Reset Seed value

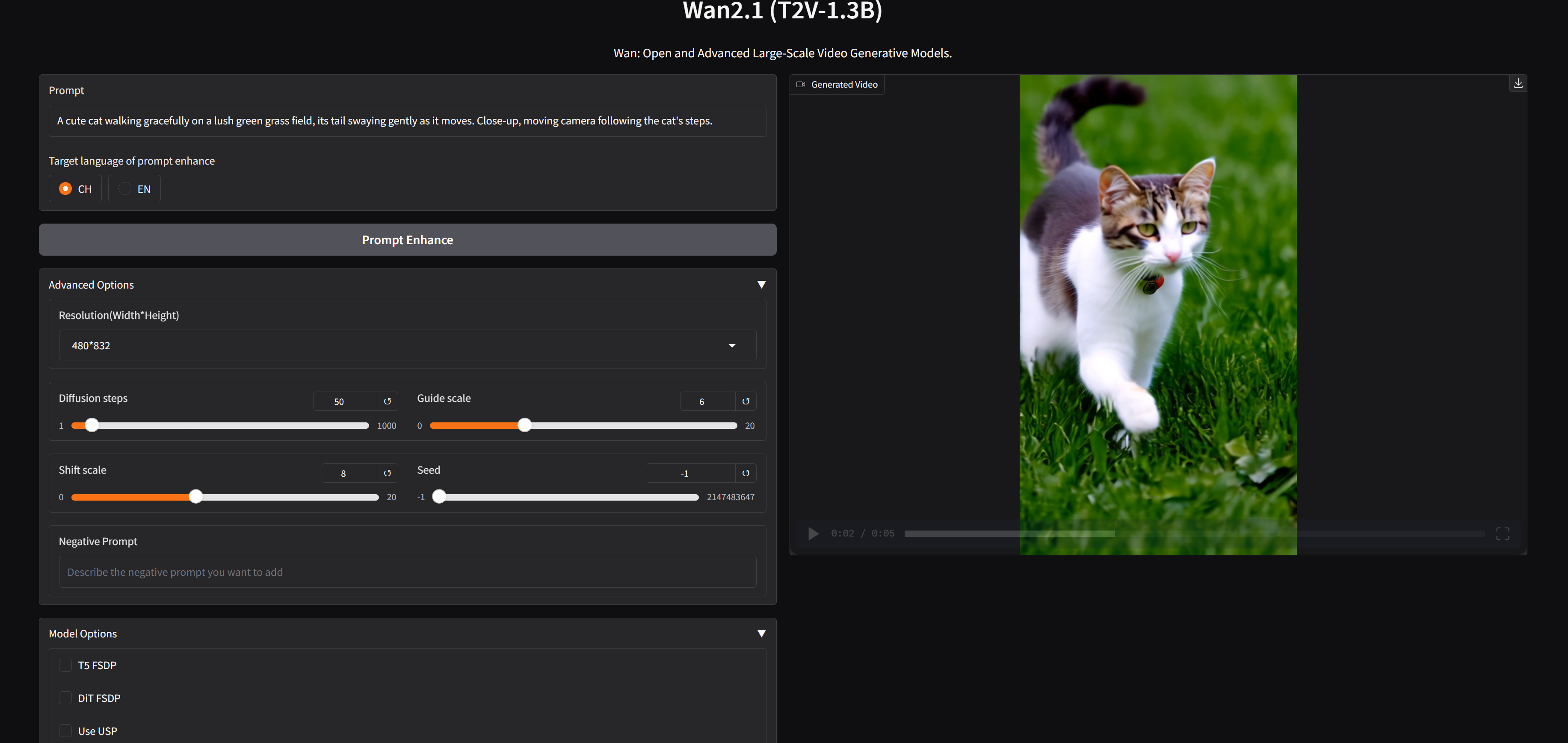(746, 473)
